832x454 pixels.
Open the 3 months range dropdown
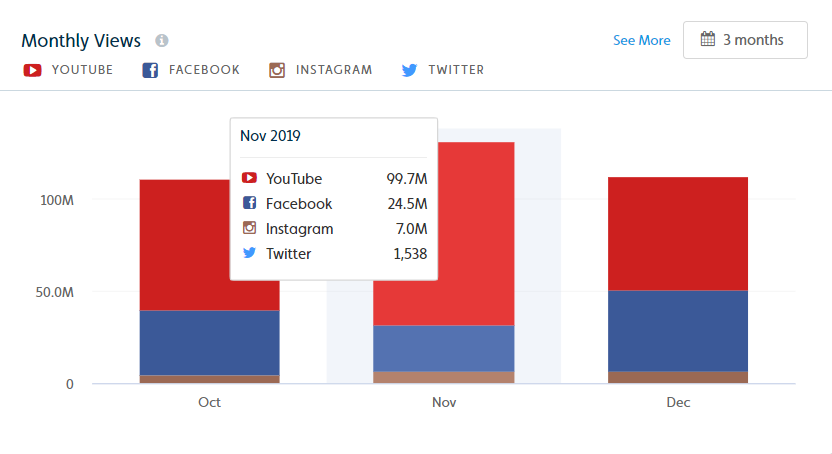click(745, 40)
